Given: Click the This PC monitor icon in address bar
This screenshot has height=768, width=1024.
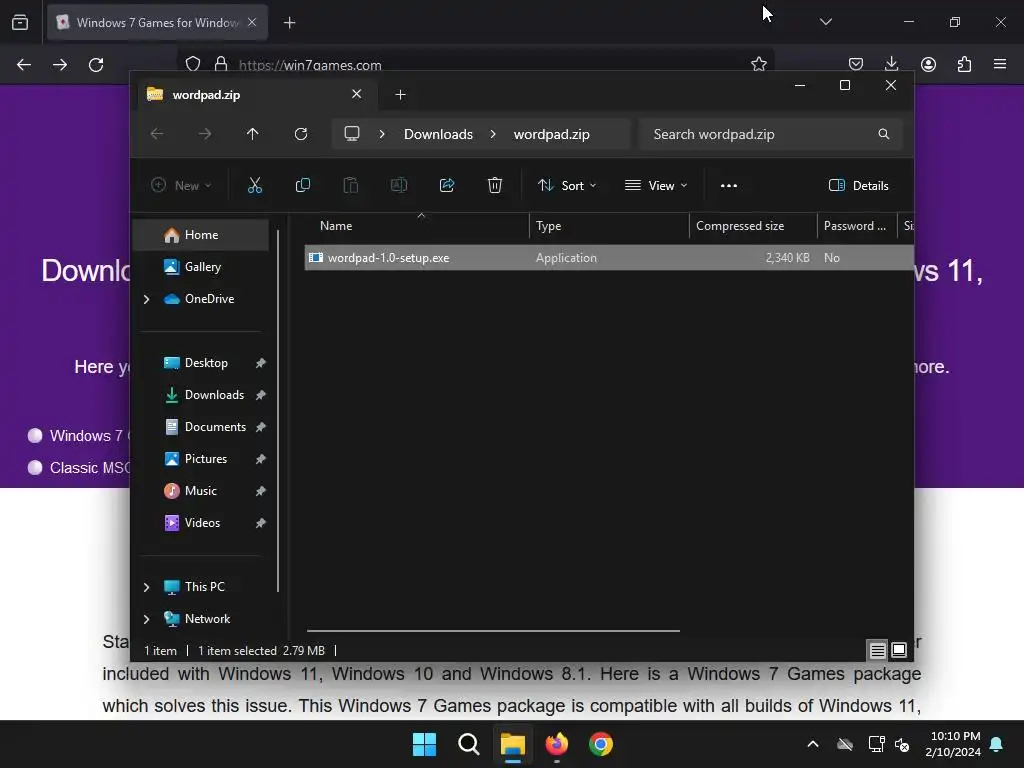Looking at the screenshot, I should pyautogui.click(x=352, y=134).
